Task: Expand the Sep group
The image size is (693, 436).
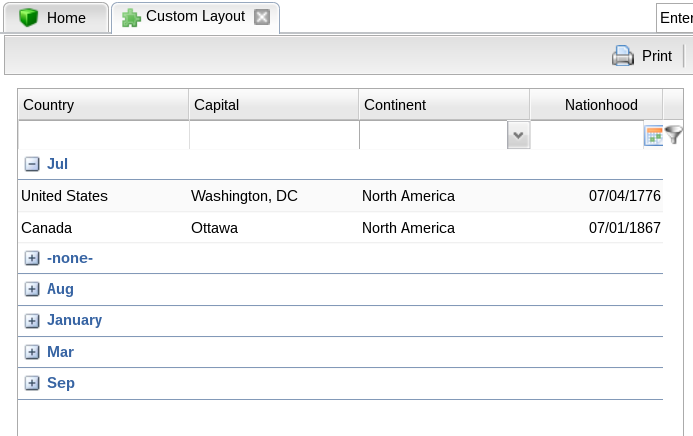Action: 32,383
